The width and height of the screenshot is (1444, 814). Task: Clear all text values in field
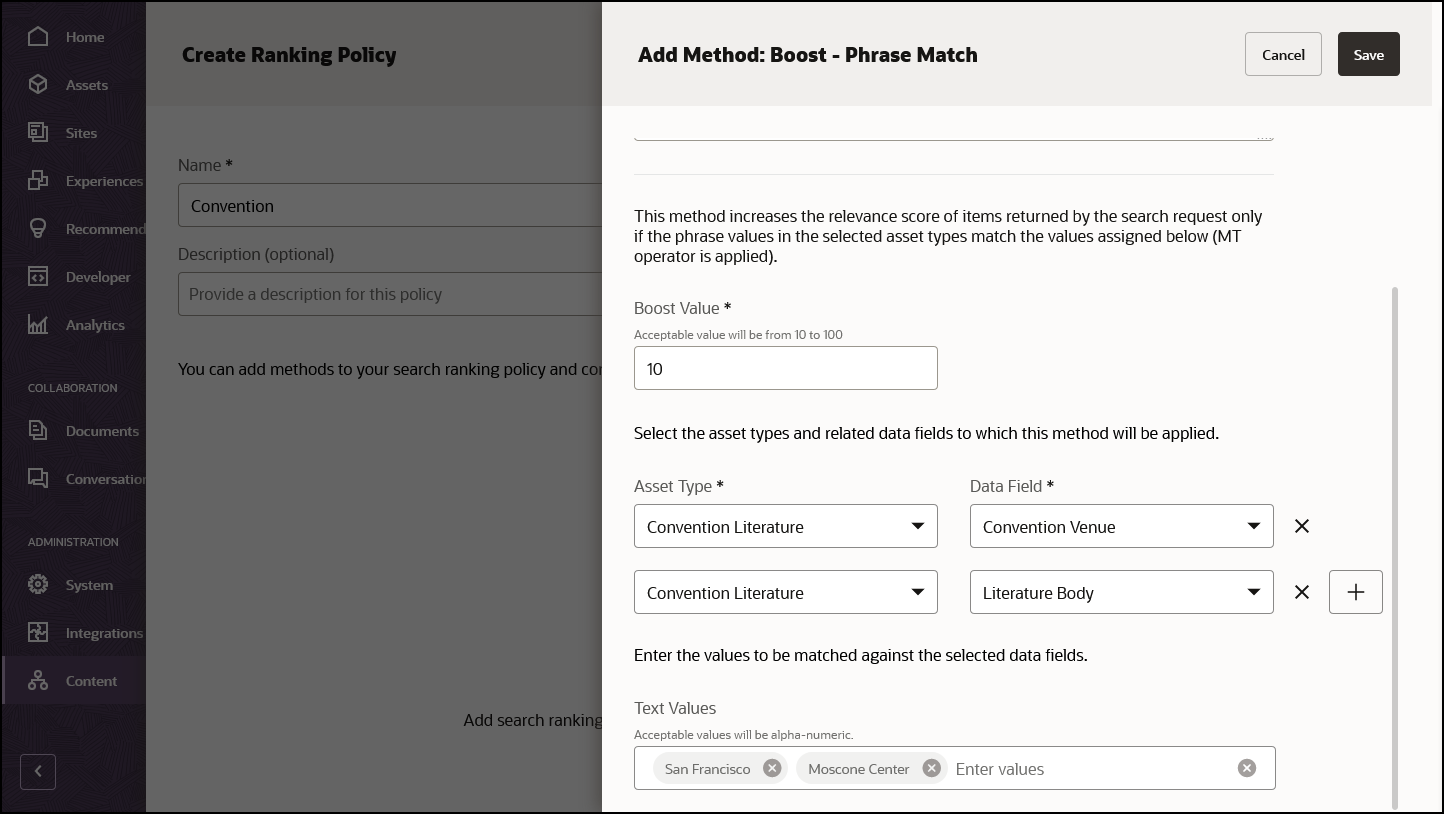tap(1246, 768)
